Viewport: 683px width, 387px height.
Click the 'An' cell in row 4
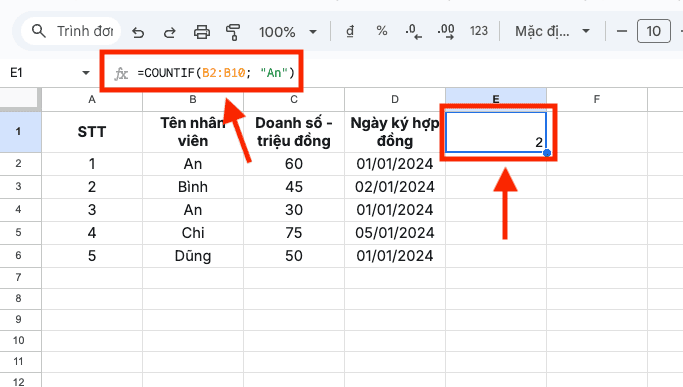click(x=193, y=210)
